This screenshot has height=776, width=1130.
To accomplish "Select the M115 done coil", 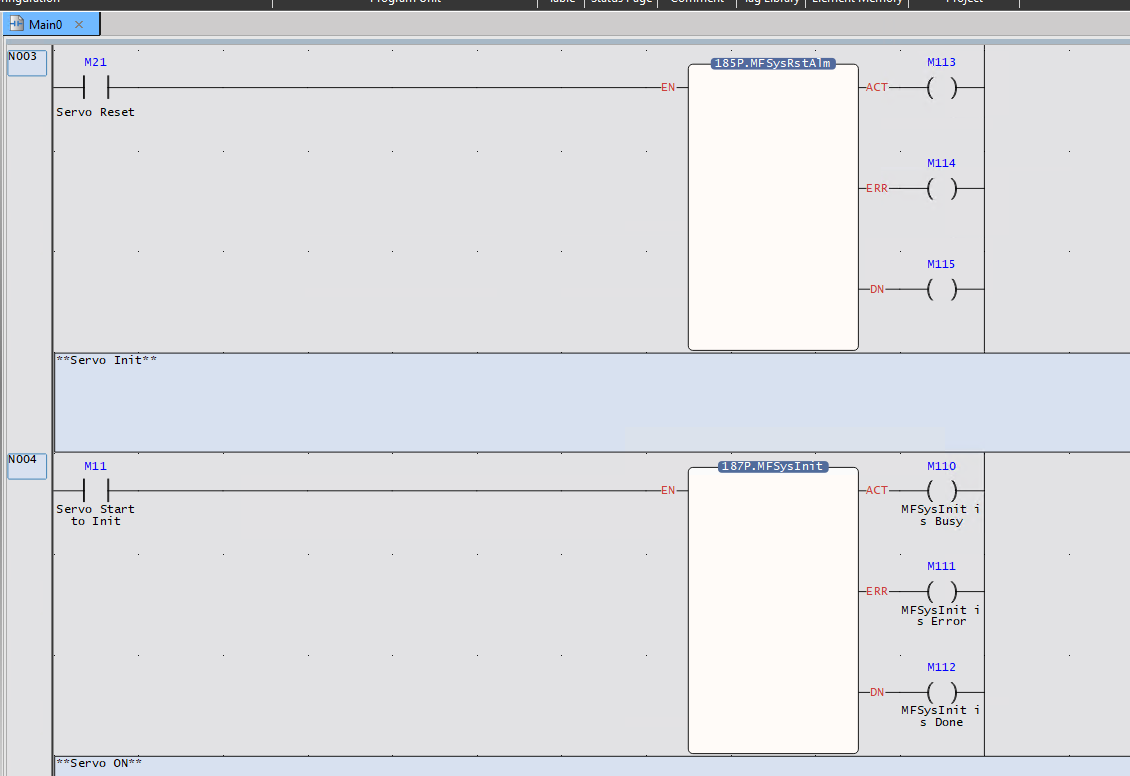I will pyautogui.click(x=941, y=290).
